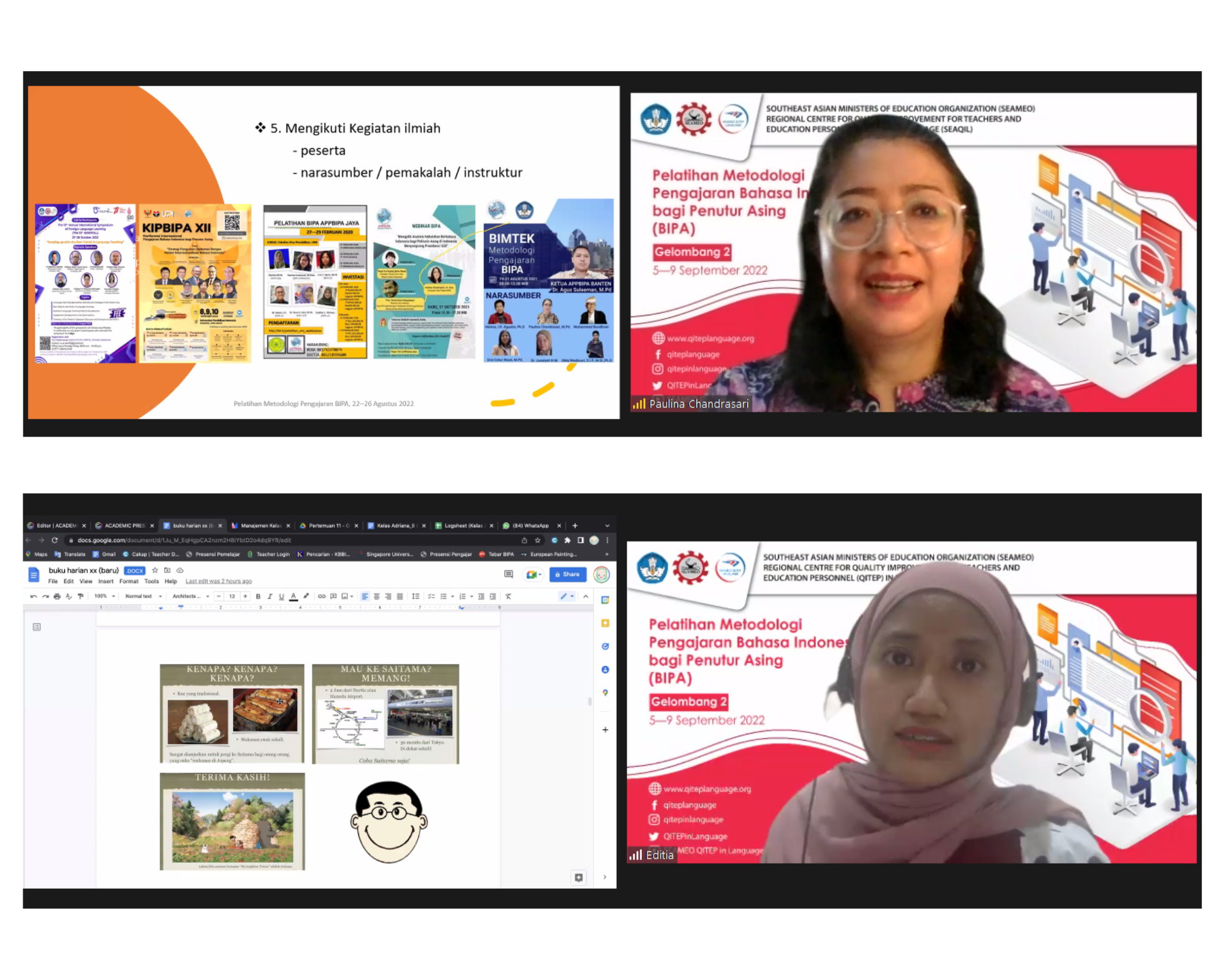Click the blue Share button
Screen dimensions: 1225x980
point(567,574)
